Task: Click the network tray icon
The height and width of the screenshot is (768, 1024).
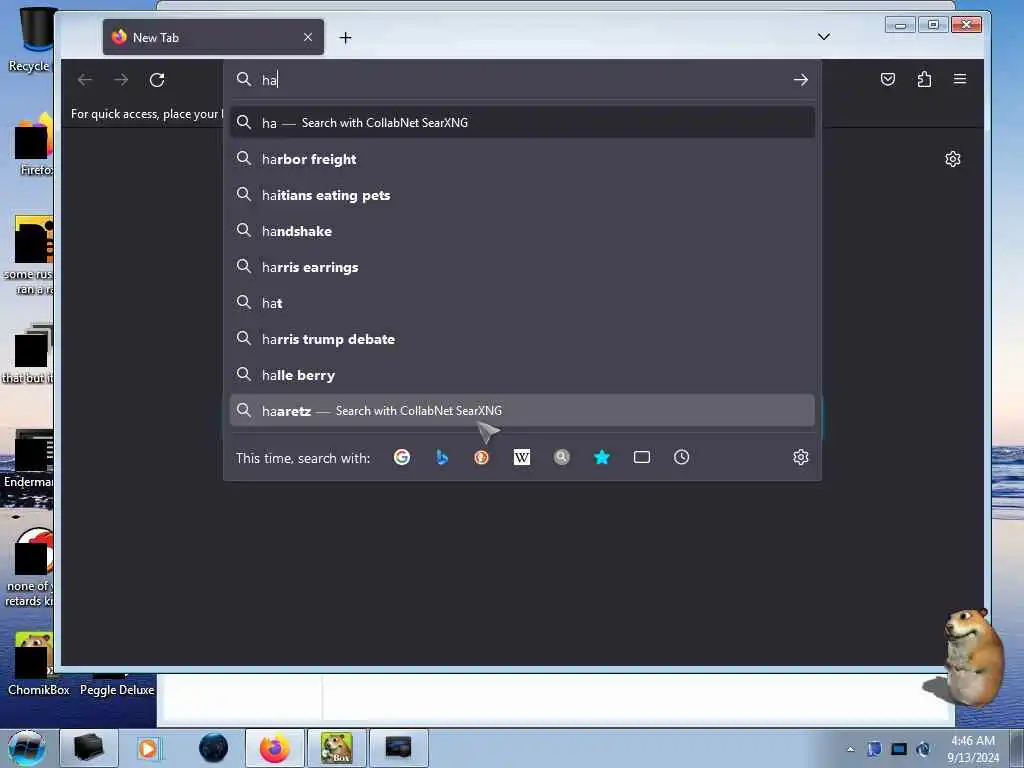Action: 899,749
